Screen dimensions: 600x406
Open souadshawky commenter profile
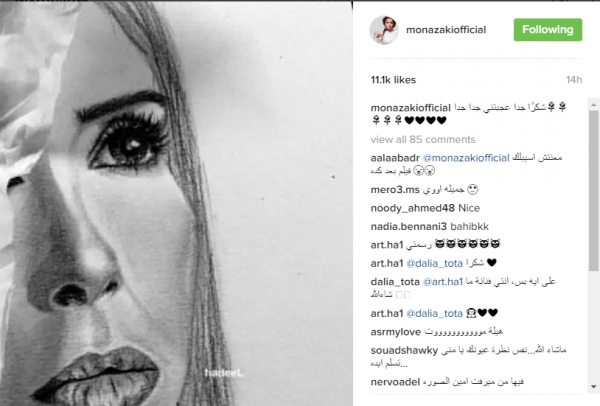404,350
